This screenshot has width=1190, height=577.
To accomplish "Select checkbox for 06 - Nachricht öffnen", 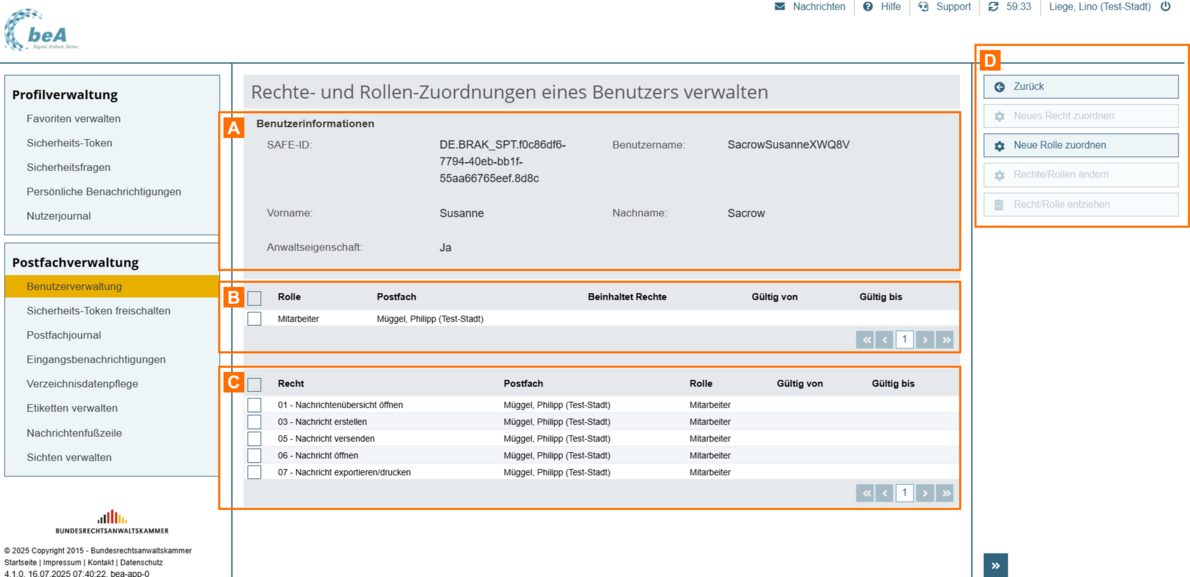I will click(254, 456).
